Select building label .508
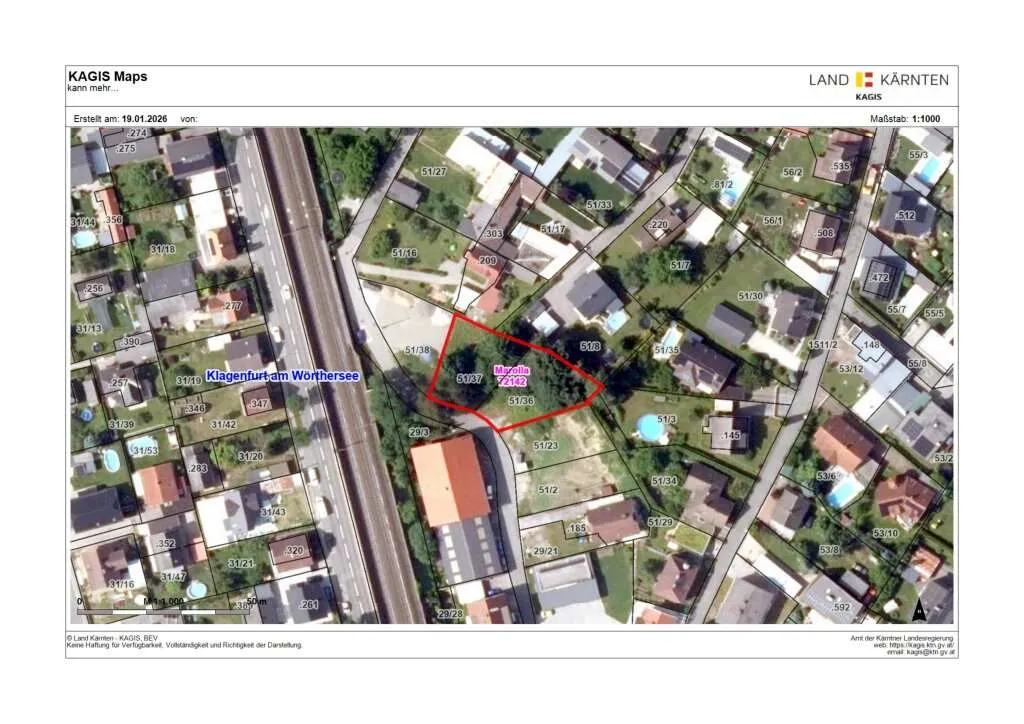Viewport: 1024px width, 724px height. 824,233
